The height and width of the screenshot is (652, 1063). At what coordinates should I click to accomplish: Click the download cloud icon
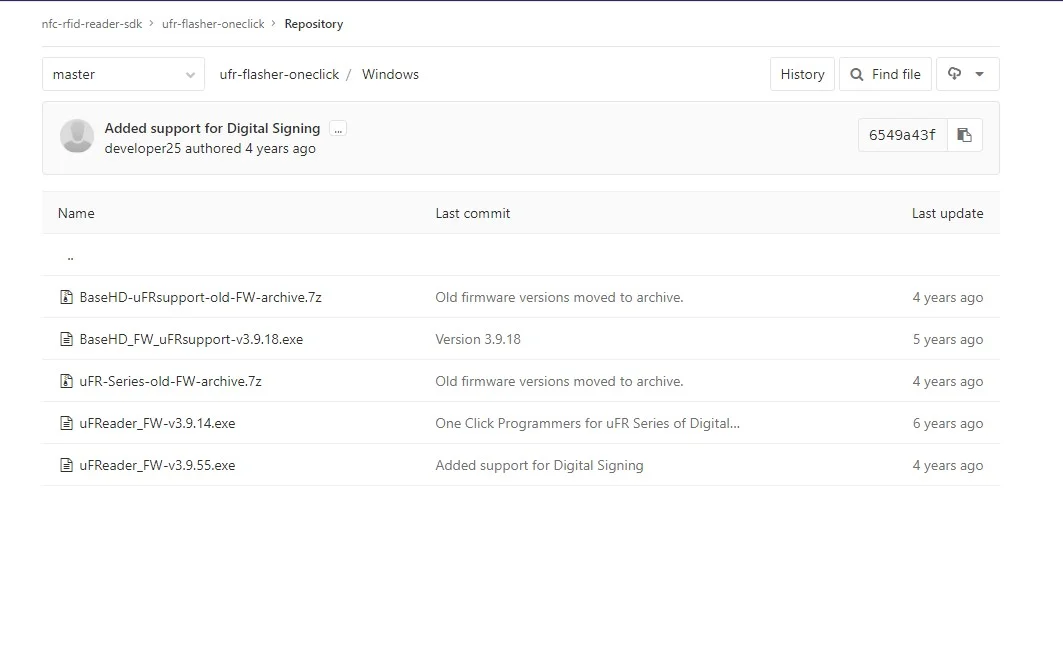[x=955, y=73]
